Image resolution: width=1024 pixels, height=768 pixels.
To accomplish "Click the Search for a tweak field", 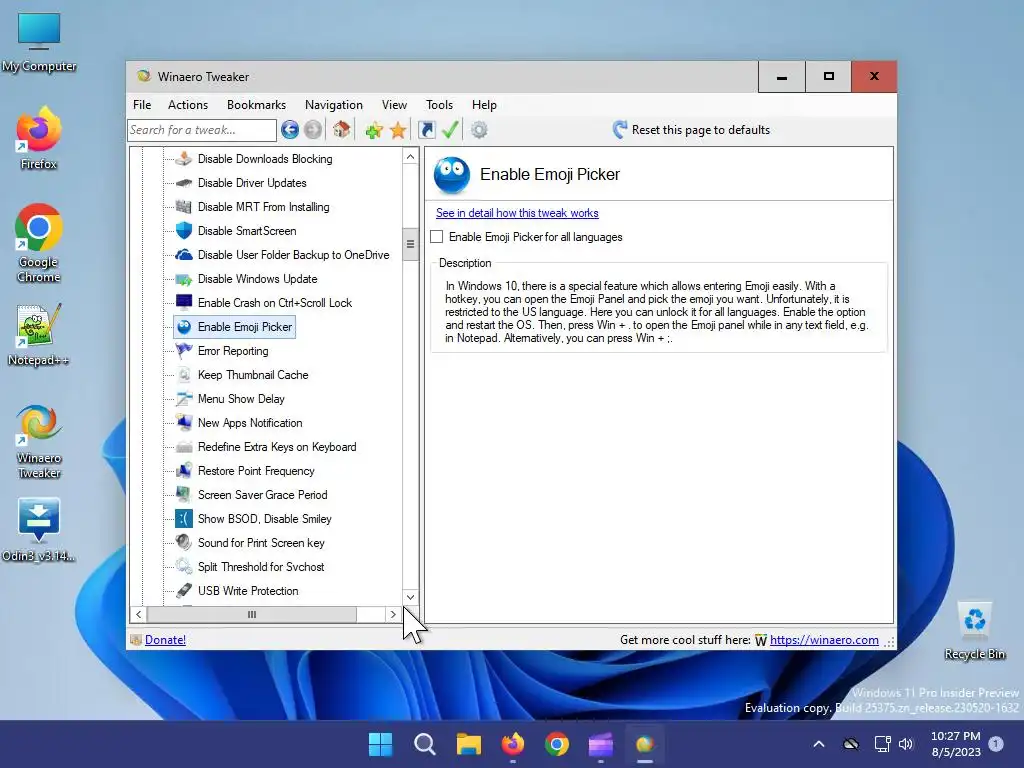I will point(202,130).
